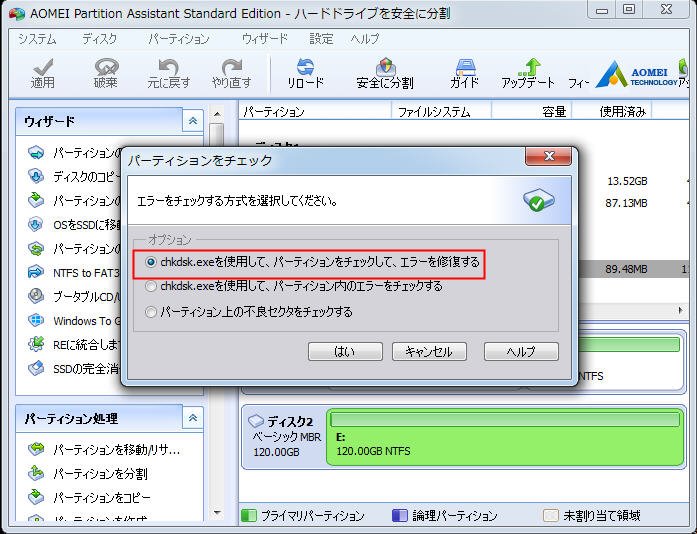Open the パーティション menu

click(179, 39)
